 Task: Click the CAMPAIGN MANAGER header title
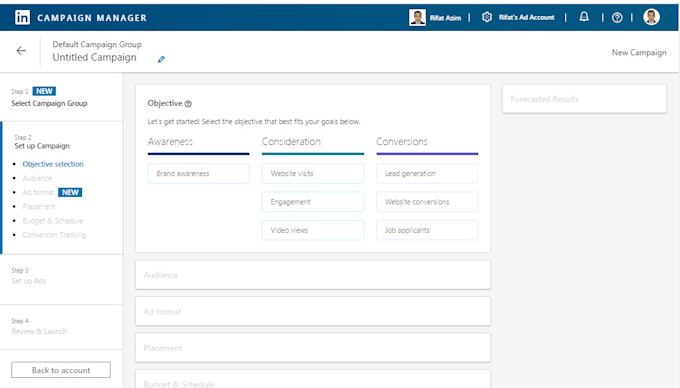coord(92,18)
